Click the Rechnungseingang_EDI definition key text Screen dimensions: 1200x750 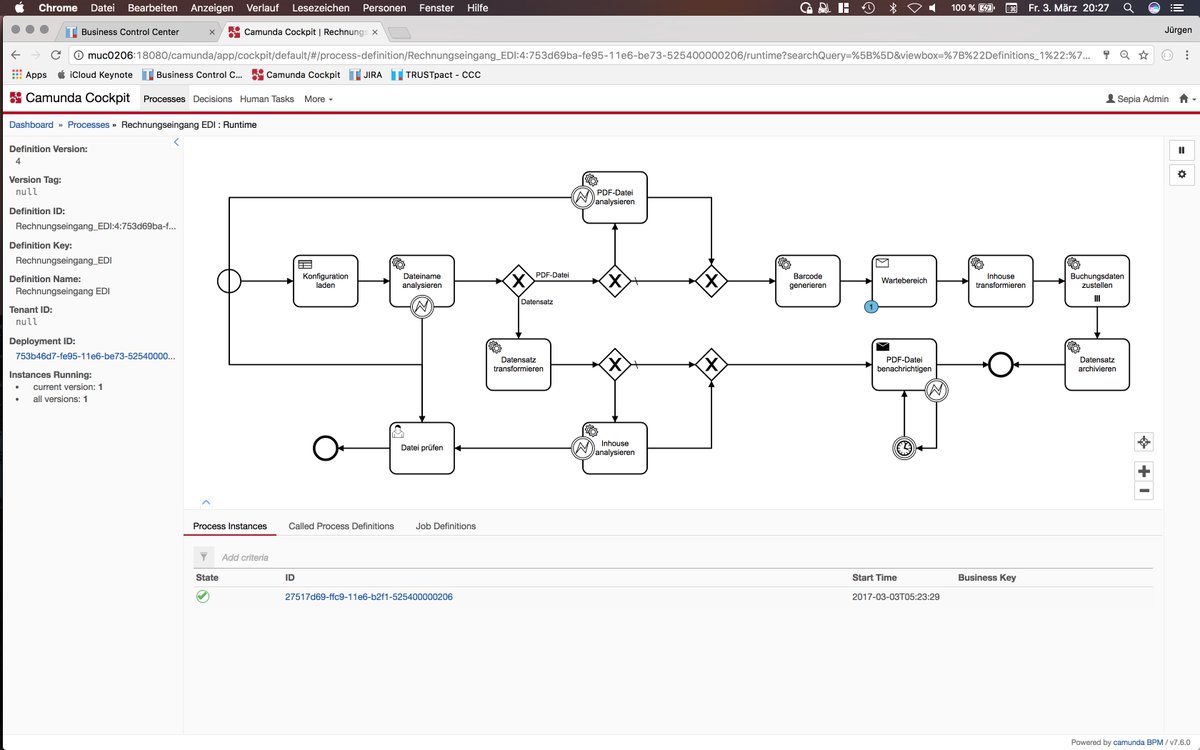click(x=63, y=259)
